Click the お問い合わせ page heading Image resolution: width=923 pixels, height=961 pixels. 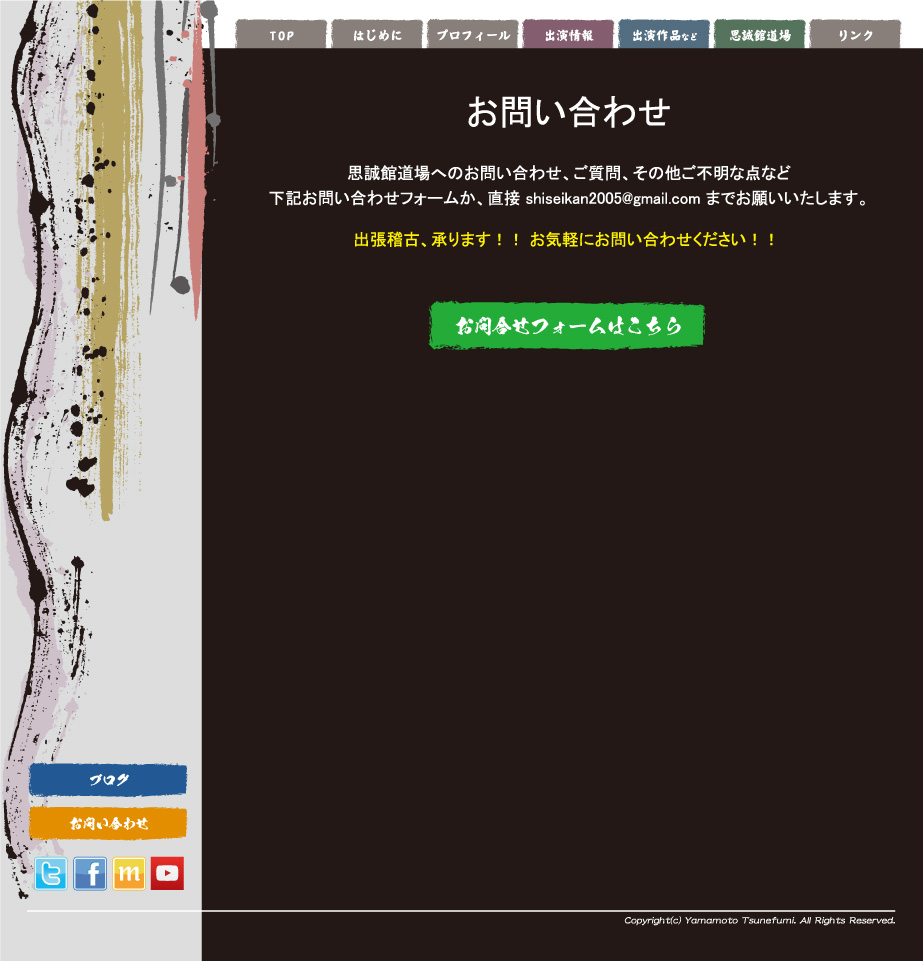[x=567, y=112]
